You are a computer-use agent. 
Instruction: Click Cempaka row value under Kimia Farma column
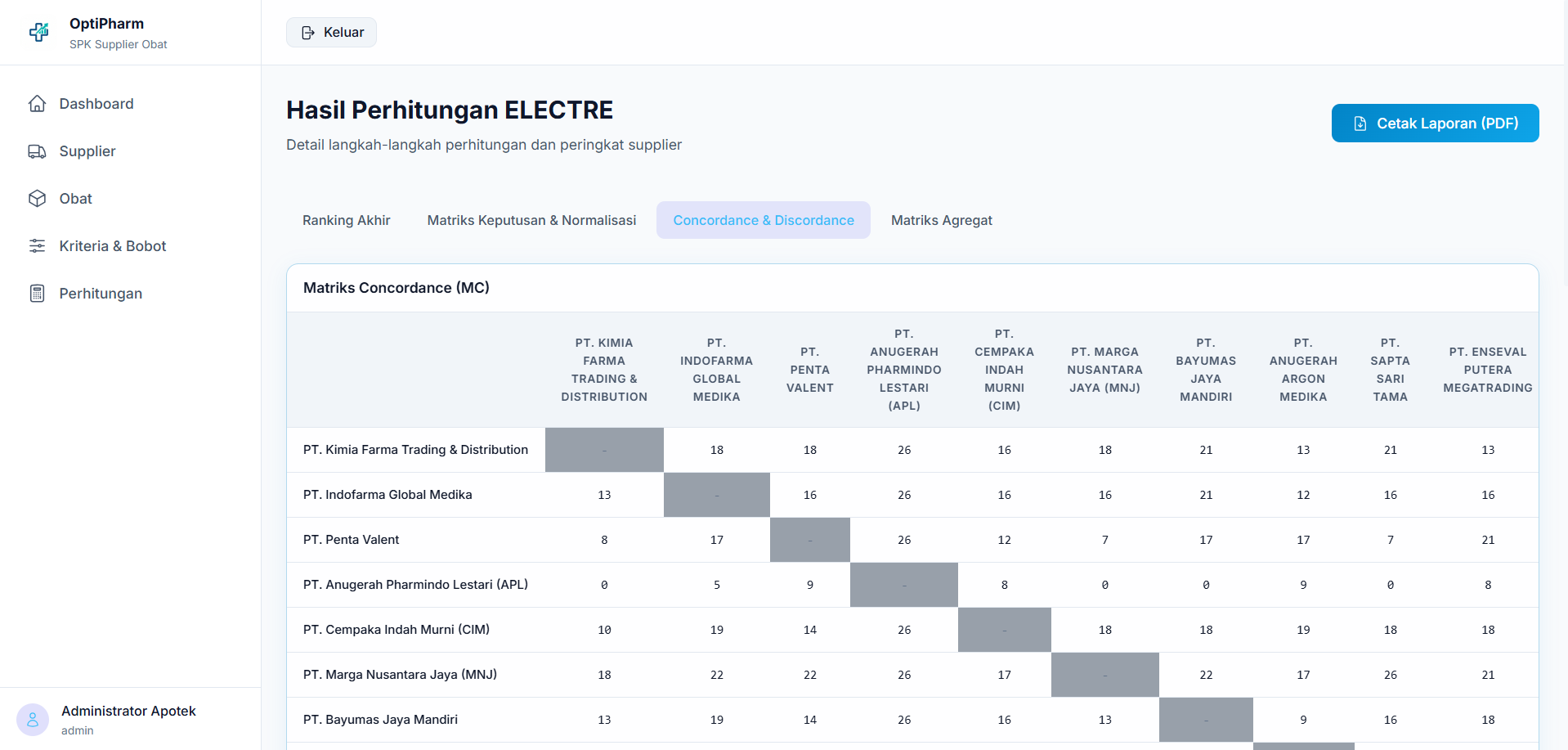click(x=604, y=630)
